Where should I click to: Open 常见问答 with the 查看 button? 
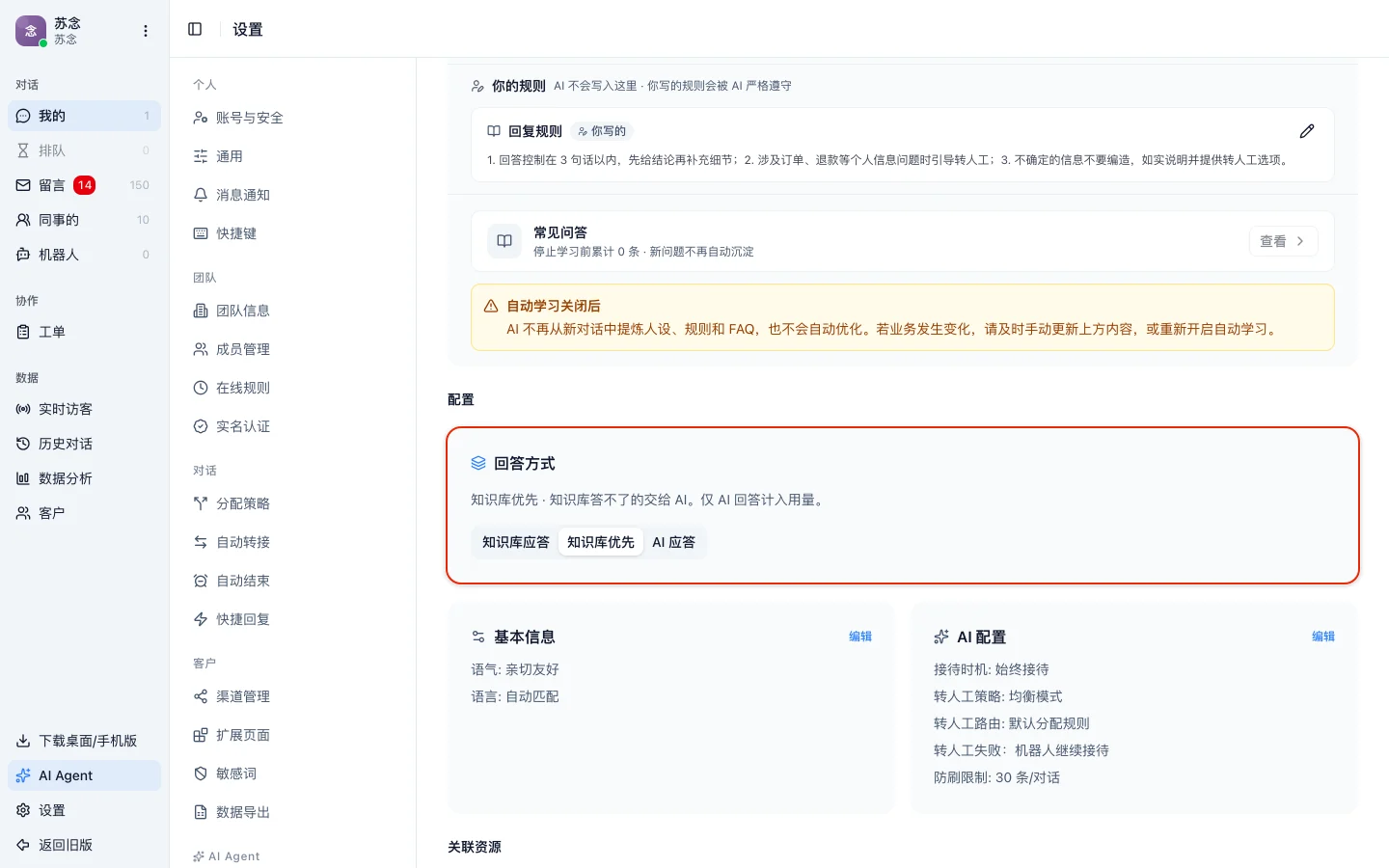(x=1283, y=241)
